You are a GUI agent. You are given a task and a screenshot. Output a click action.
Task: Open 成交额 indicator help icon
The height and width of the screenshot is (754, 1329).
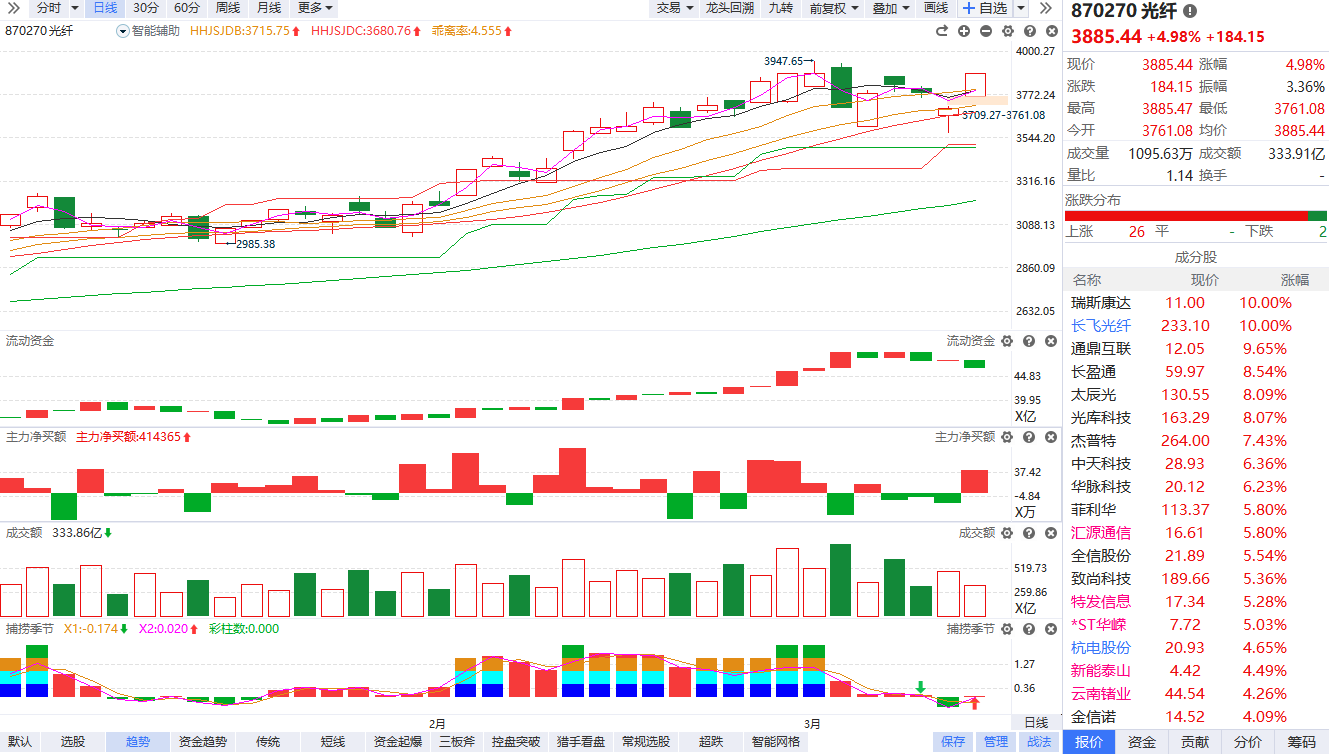(1029, 533)
